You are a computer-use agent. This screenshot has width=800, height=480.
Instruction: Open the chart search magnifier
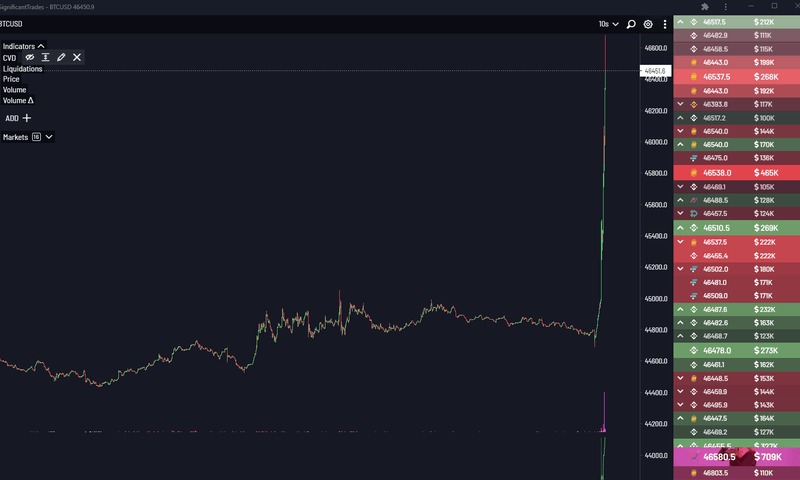click(x=631, y=24)
